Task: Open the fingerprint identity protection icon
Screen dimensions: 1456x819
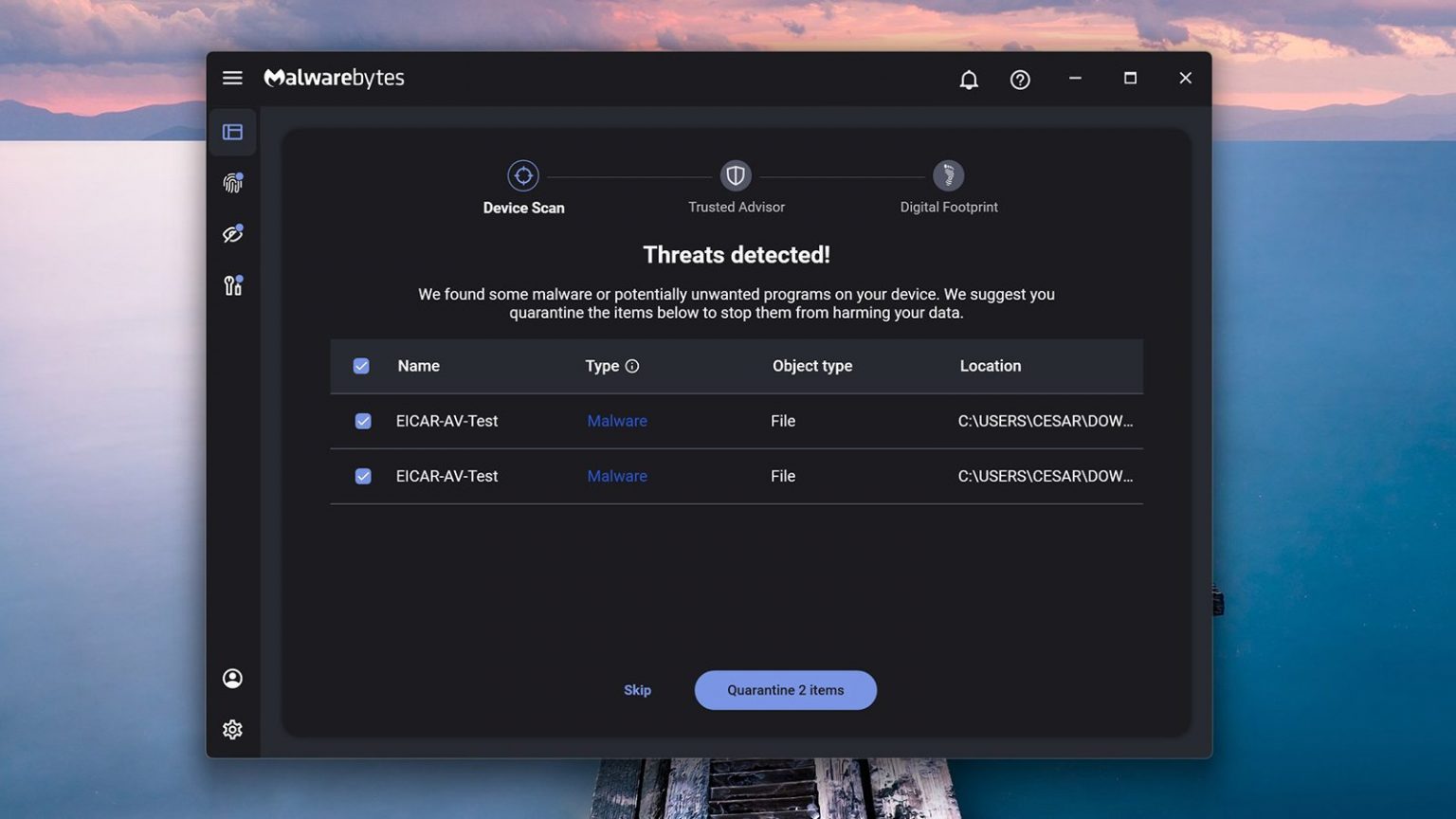Action: tap(232, 183)
